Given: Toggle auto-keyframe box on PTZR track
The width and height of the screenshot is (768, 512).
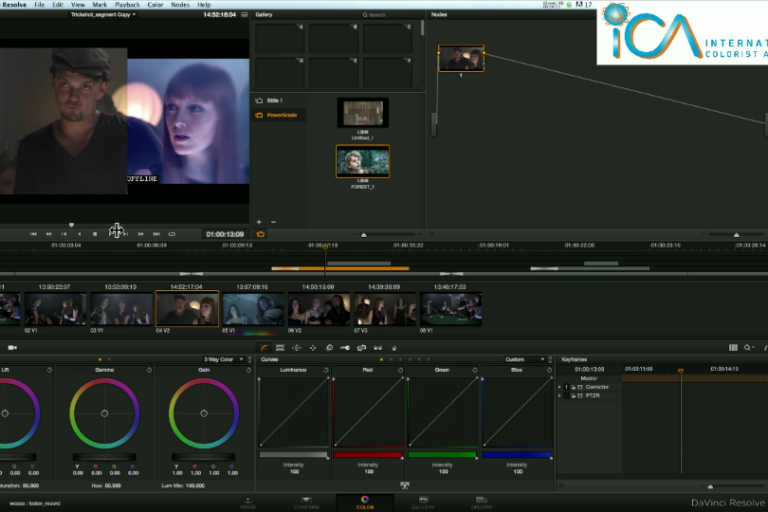Looking at the screenshot, I should 580,395.
